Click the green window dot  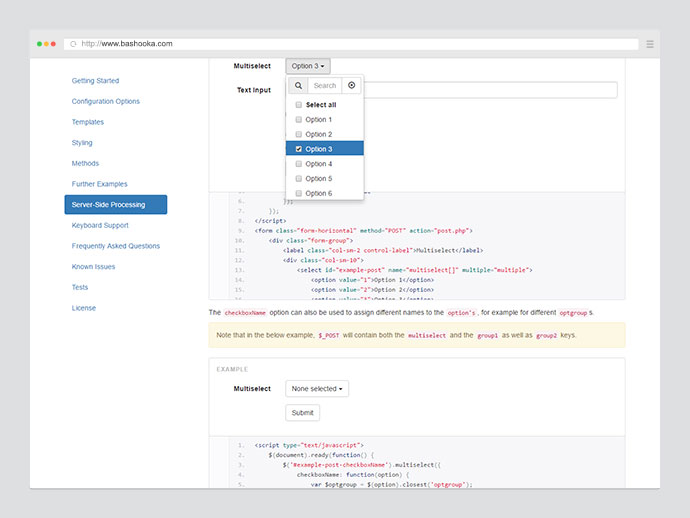point(39,44)
